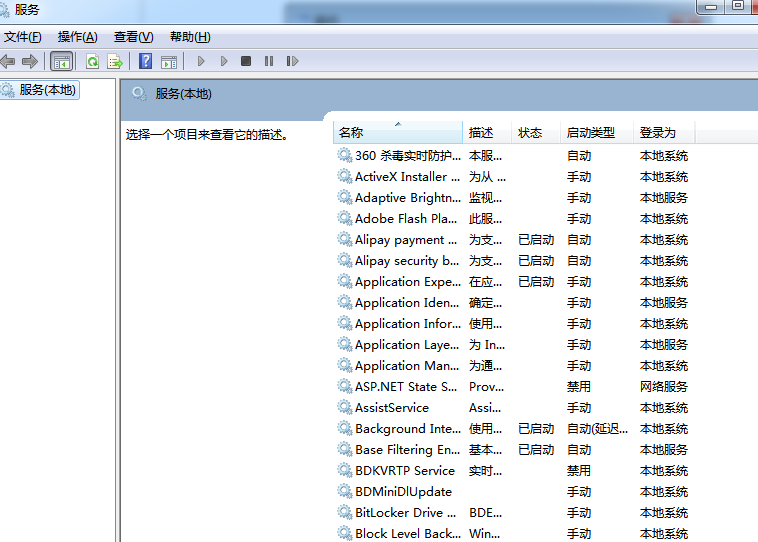
Task: Click the Back arrow in toolbar
Action: point(8,61)
